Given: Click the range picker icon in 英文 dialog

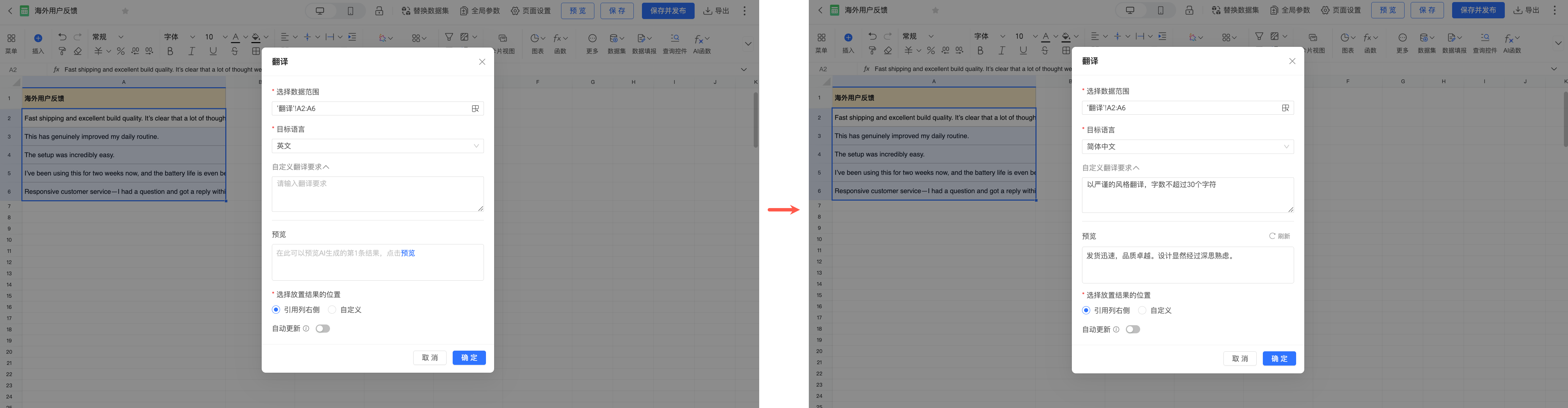Looking at the screenshot, I should tap(475, 109).
